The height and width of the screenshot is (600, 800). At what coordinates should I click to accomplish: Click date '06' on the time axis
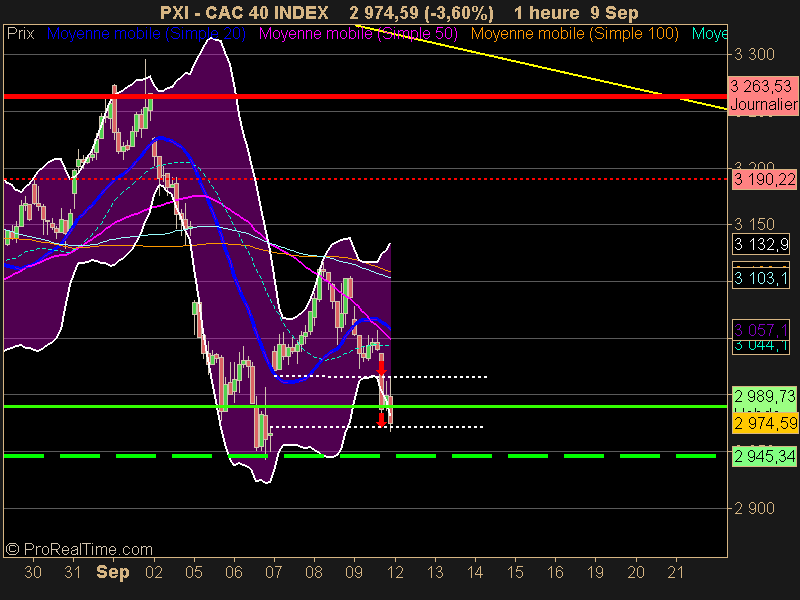(x=234, y=572)
